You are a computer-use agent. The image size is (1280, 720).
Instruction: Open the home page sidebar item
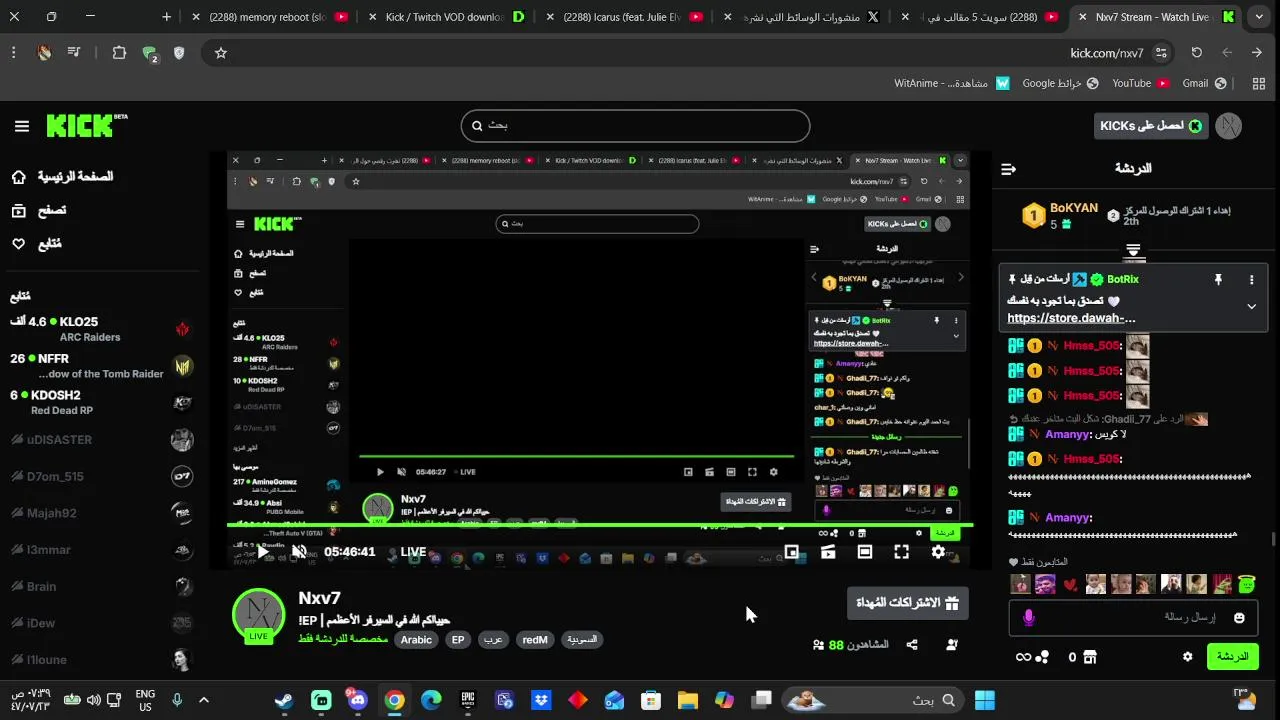[63, 177]
